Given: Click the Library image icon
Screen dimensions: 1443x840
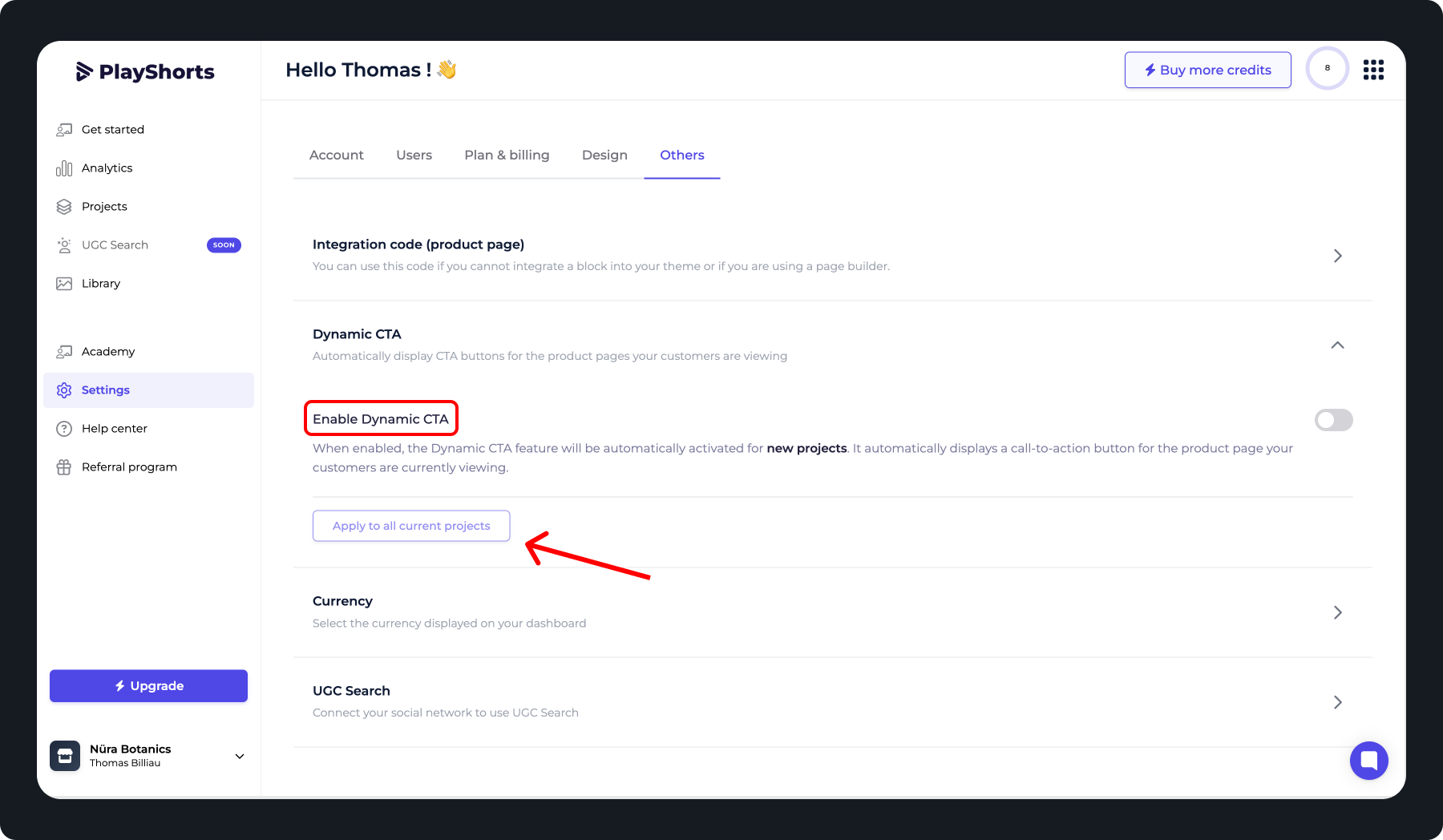Looking at the screenshot, I should [64, 284].
